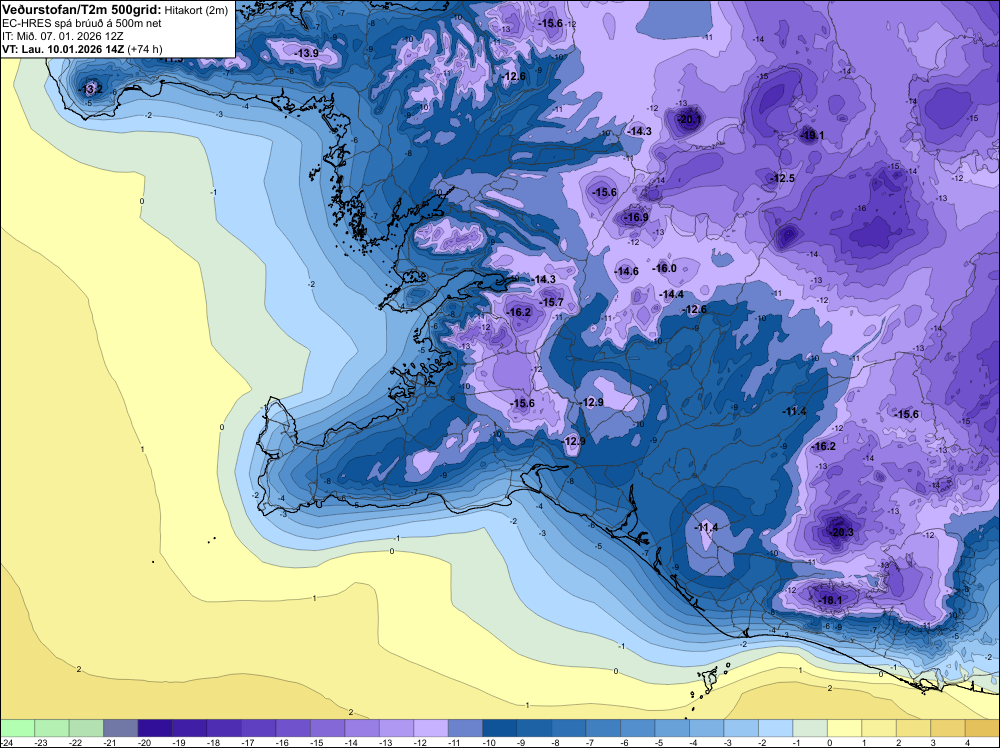
Task: Click the legend swatch labeled -21
Action: click(121, 728)
